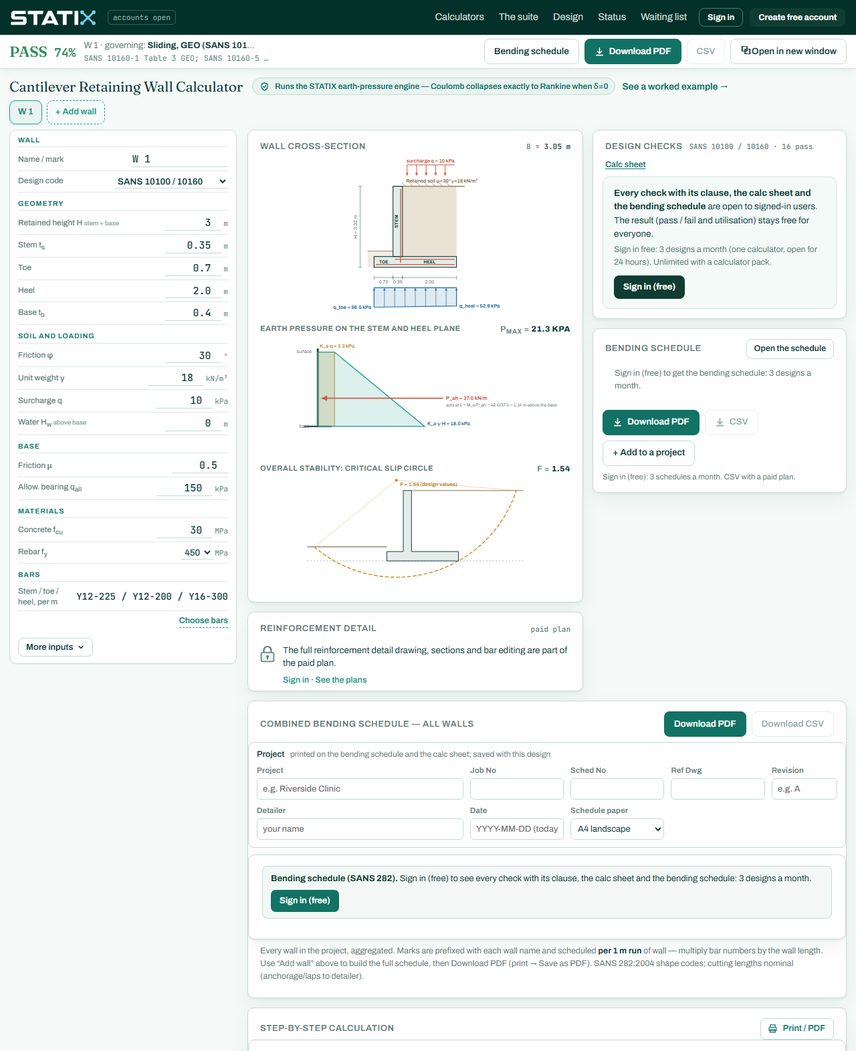Focus the Heel value field
Viewport: 856px width, 1051px height.
pos(193,291)
